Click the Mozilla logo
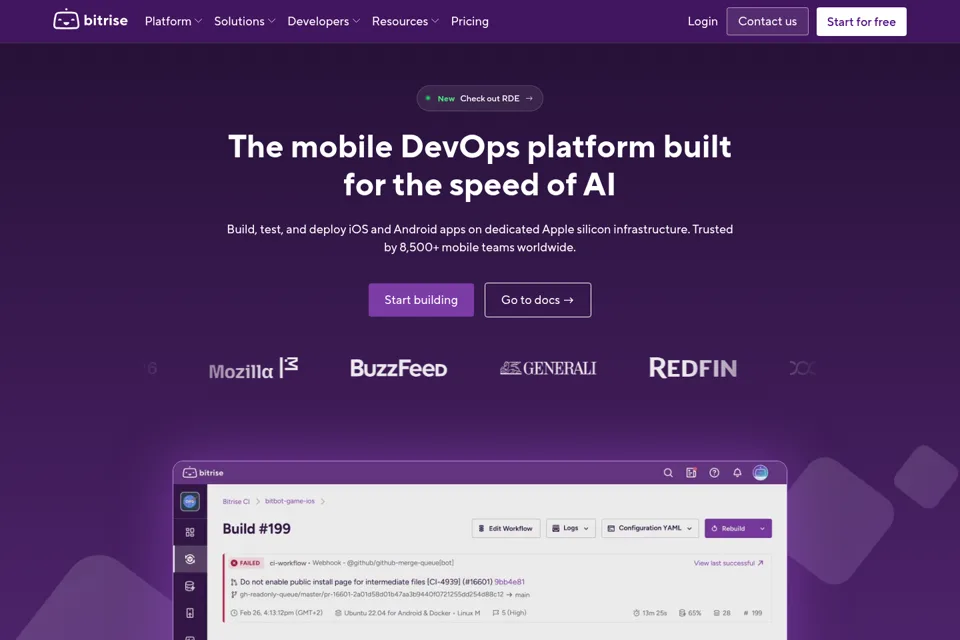960x640 pixels. click(x=253, y=369)
